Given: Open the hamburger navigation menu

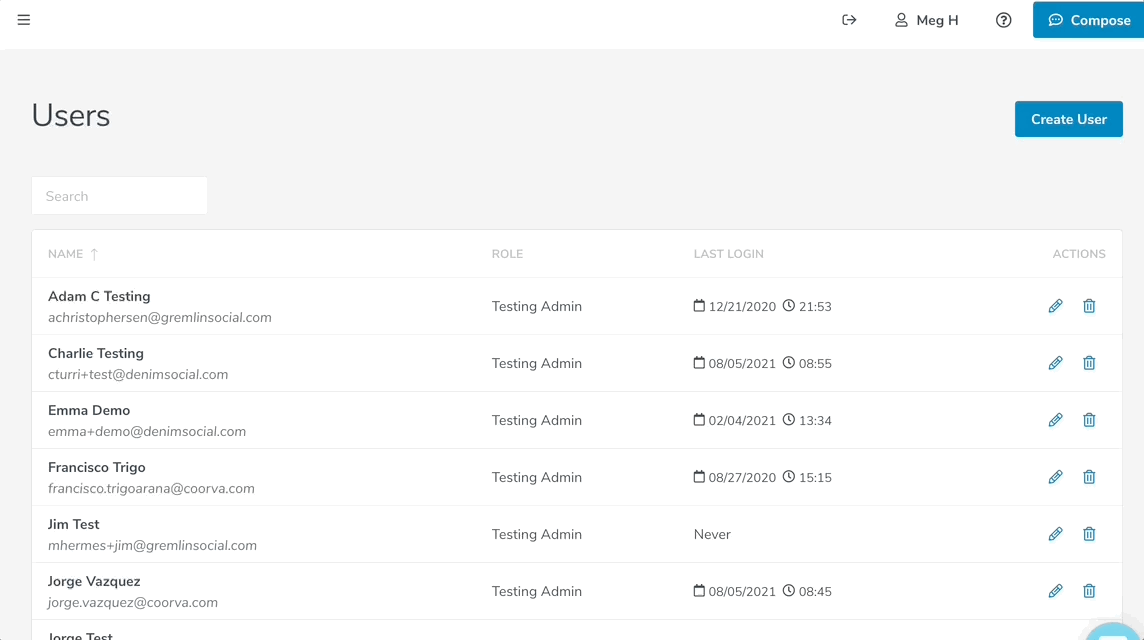Looking at the screenshot, I should point(24,20).
